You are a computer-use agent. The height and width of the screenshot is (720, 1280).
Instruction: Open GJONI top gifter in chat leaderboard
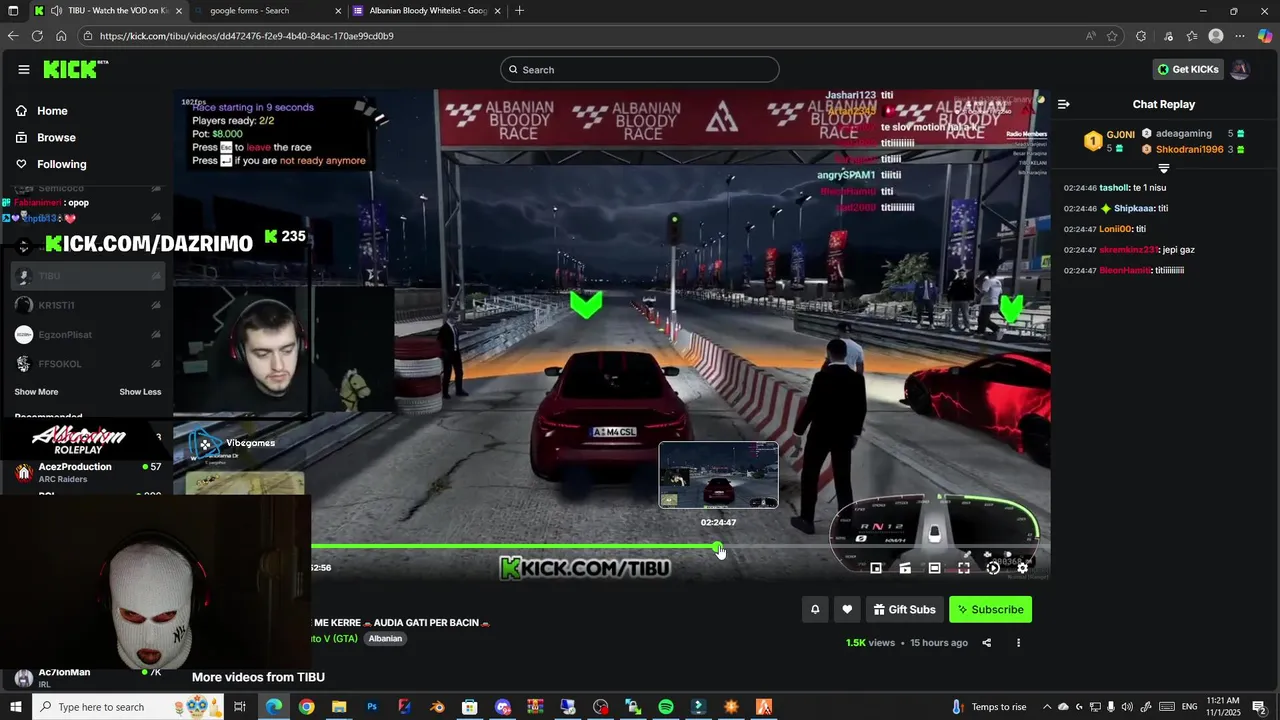click(x=1110, y=141)
